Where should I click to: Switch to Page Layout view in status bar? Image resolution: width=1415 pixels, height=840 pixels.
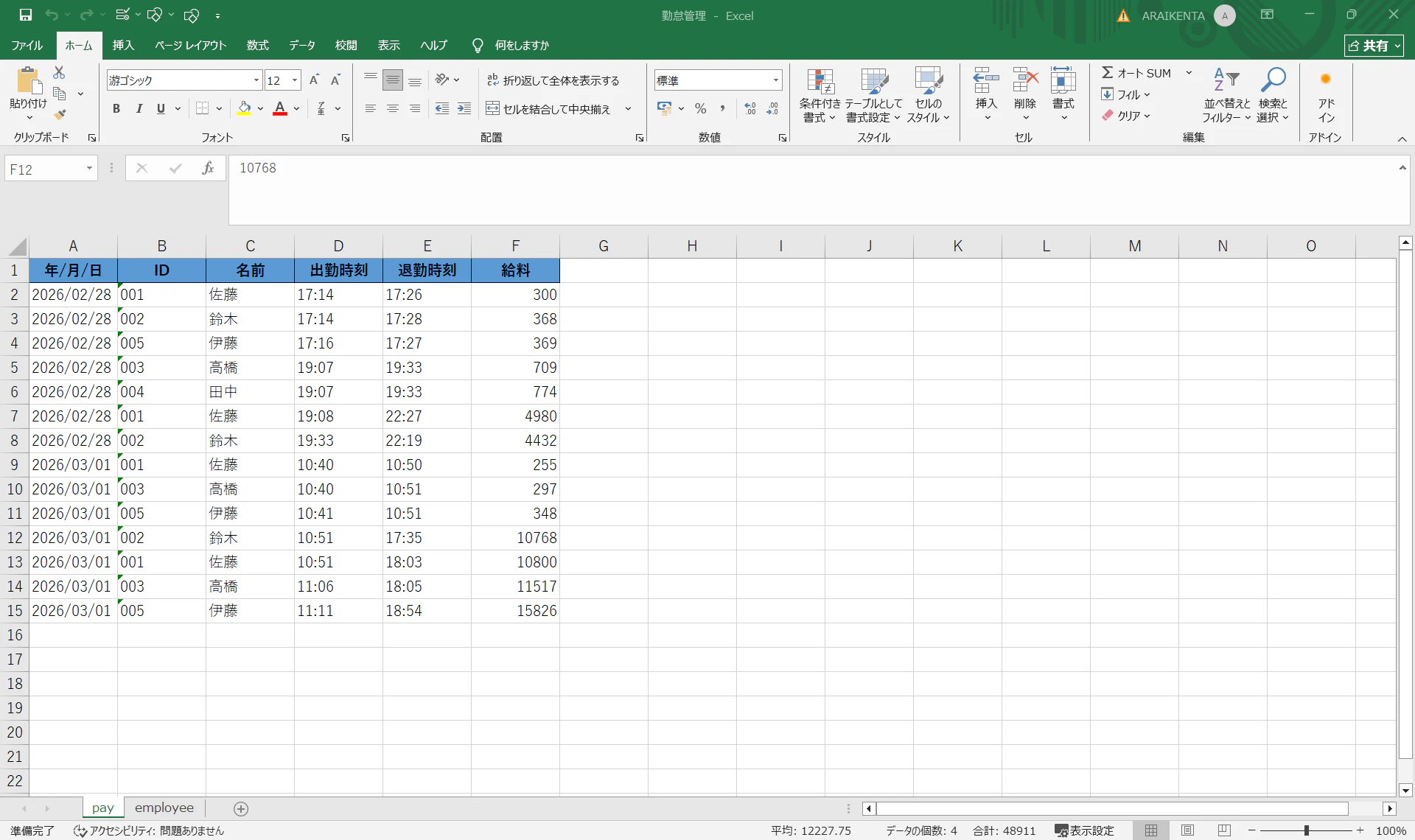[x=1187, y=830]
